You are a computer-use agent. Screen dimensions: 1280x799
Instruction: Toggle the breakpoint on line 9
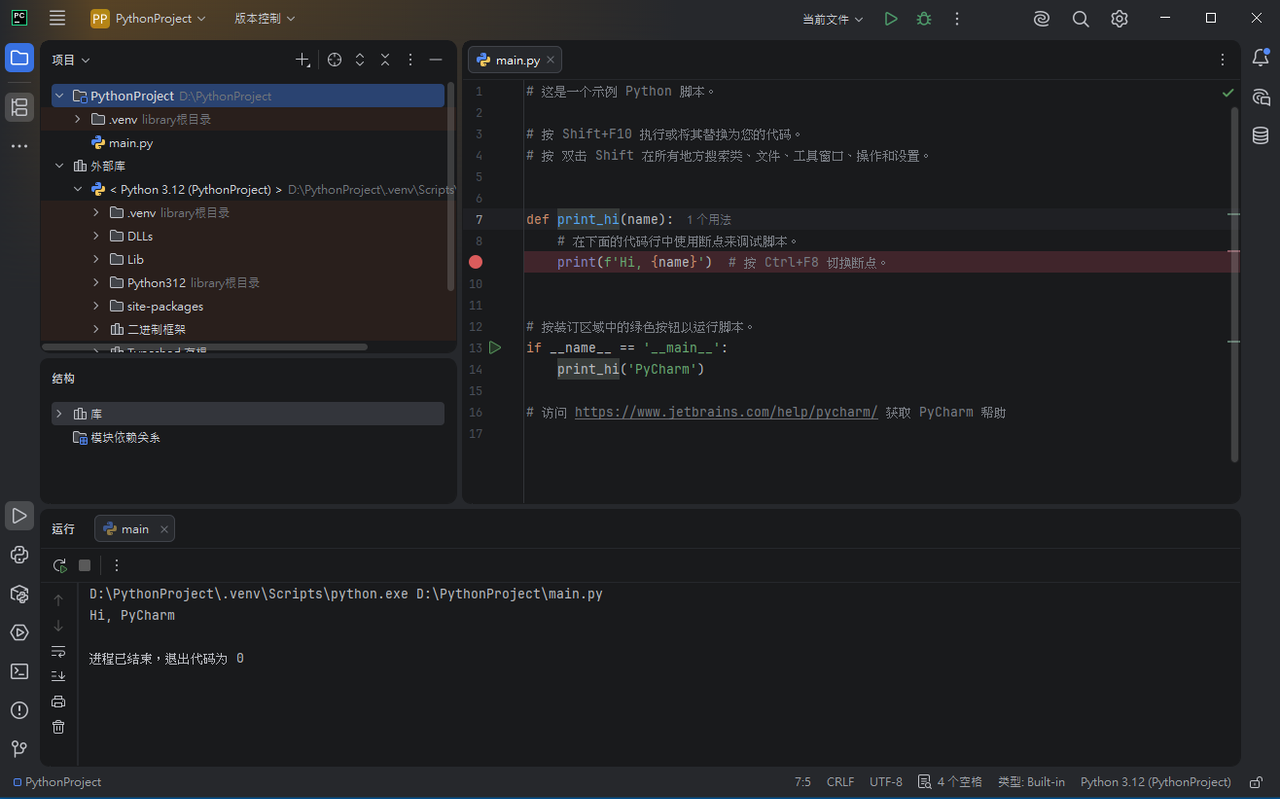coord(476,262)
